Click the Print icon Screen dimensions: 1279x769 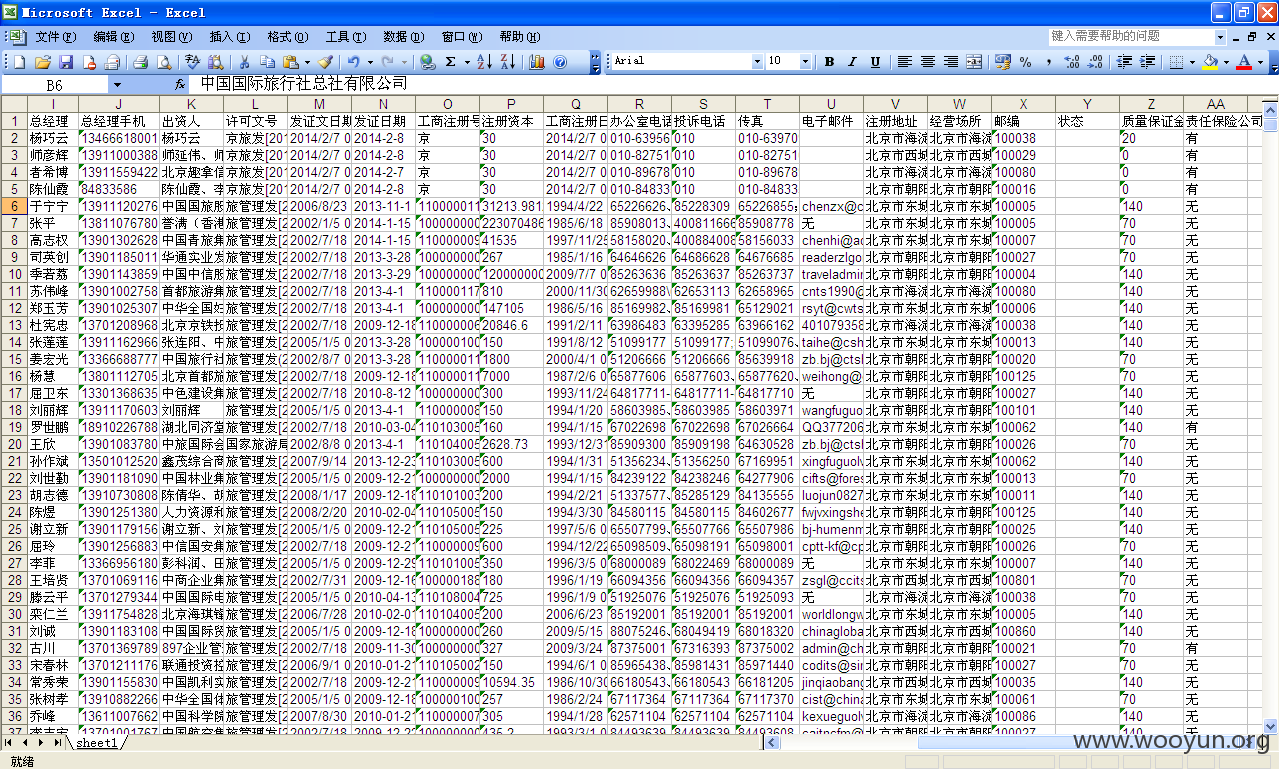coord(141,62)
